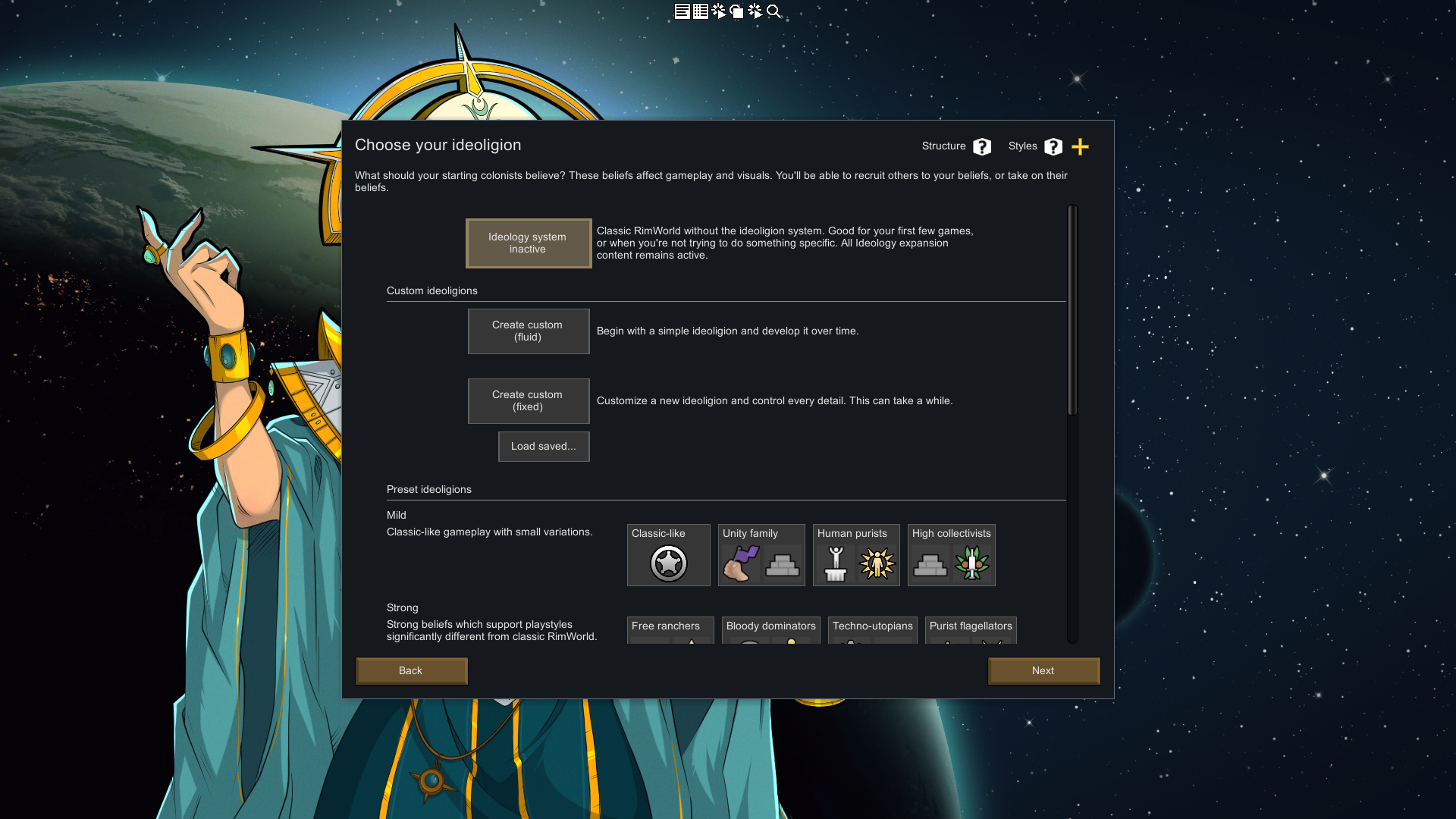
Task: Select Ideology system inactive option
Action: click(x=528, y=243)
